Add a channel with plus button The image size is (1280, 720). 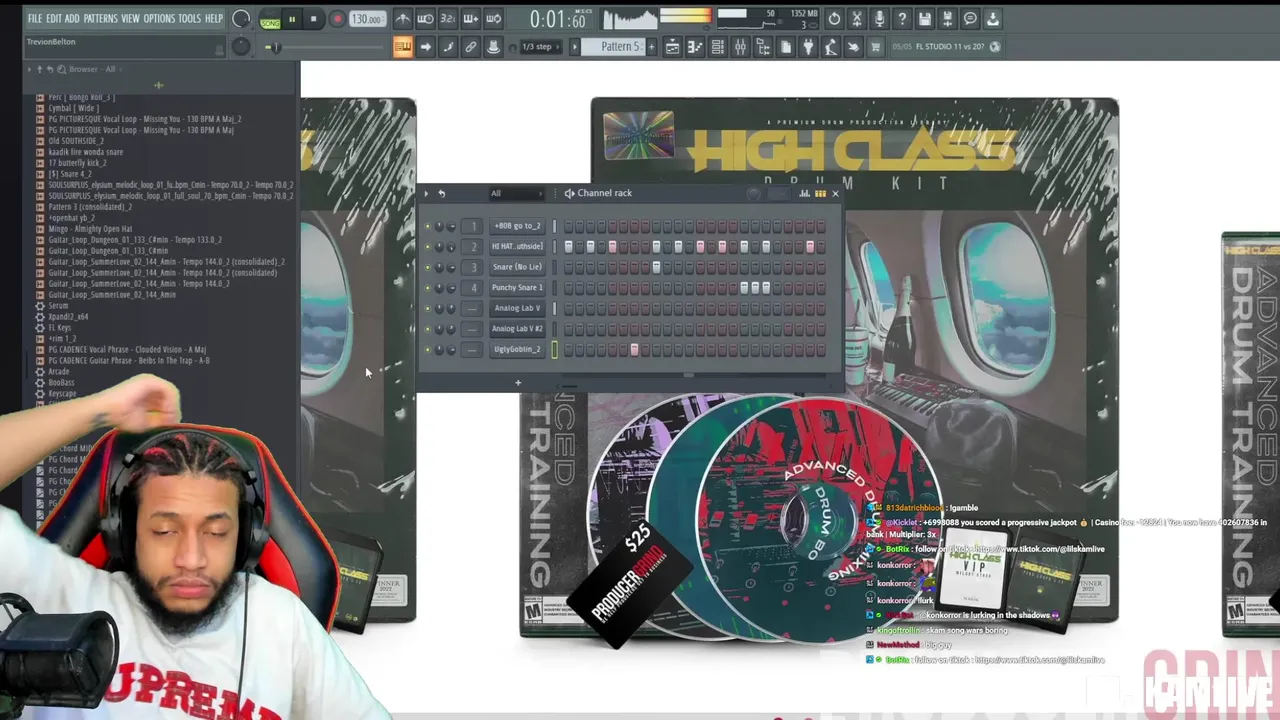coord(518,383)
